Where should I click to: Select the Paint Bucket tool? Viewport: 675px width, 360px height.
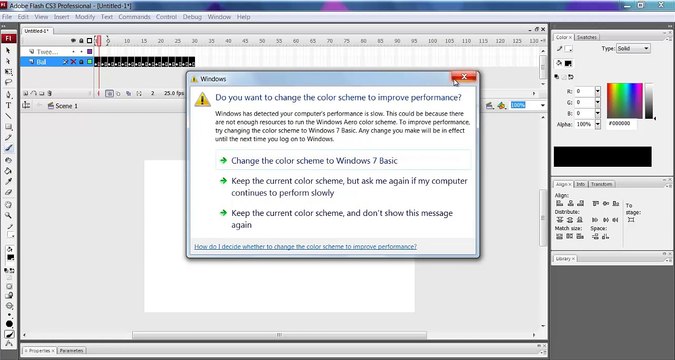[x=9, y=171]
